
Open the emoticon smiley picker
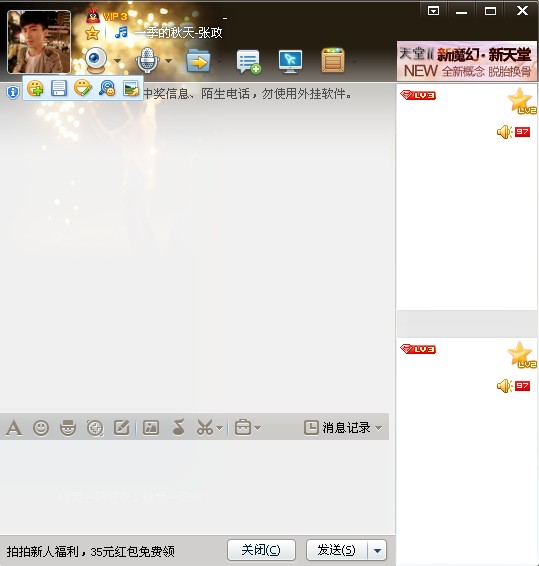[41, 428]
